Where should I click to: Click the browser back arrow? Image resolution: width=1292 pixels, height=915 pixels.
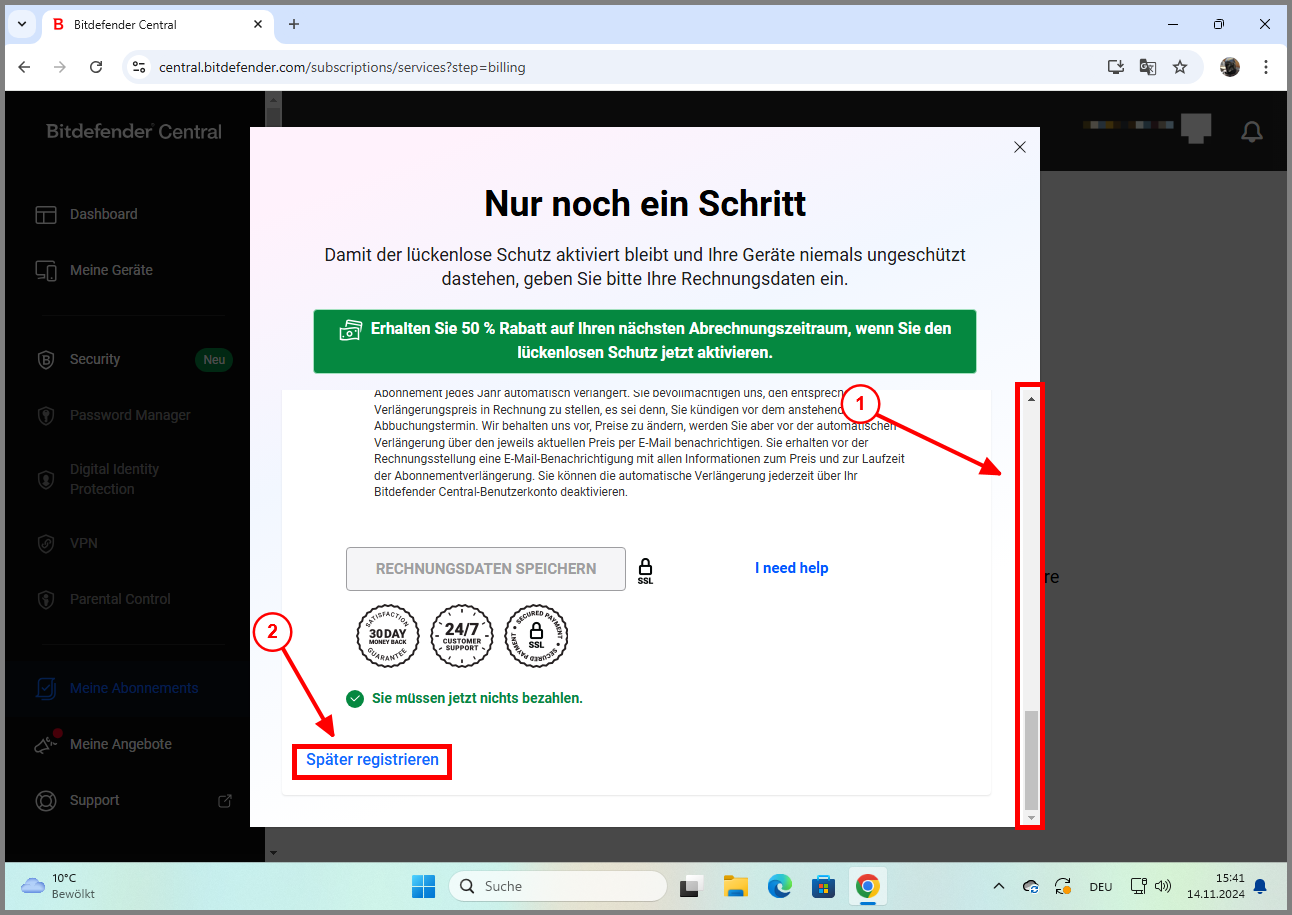coord(25,67)
